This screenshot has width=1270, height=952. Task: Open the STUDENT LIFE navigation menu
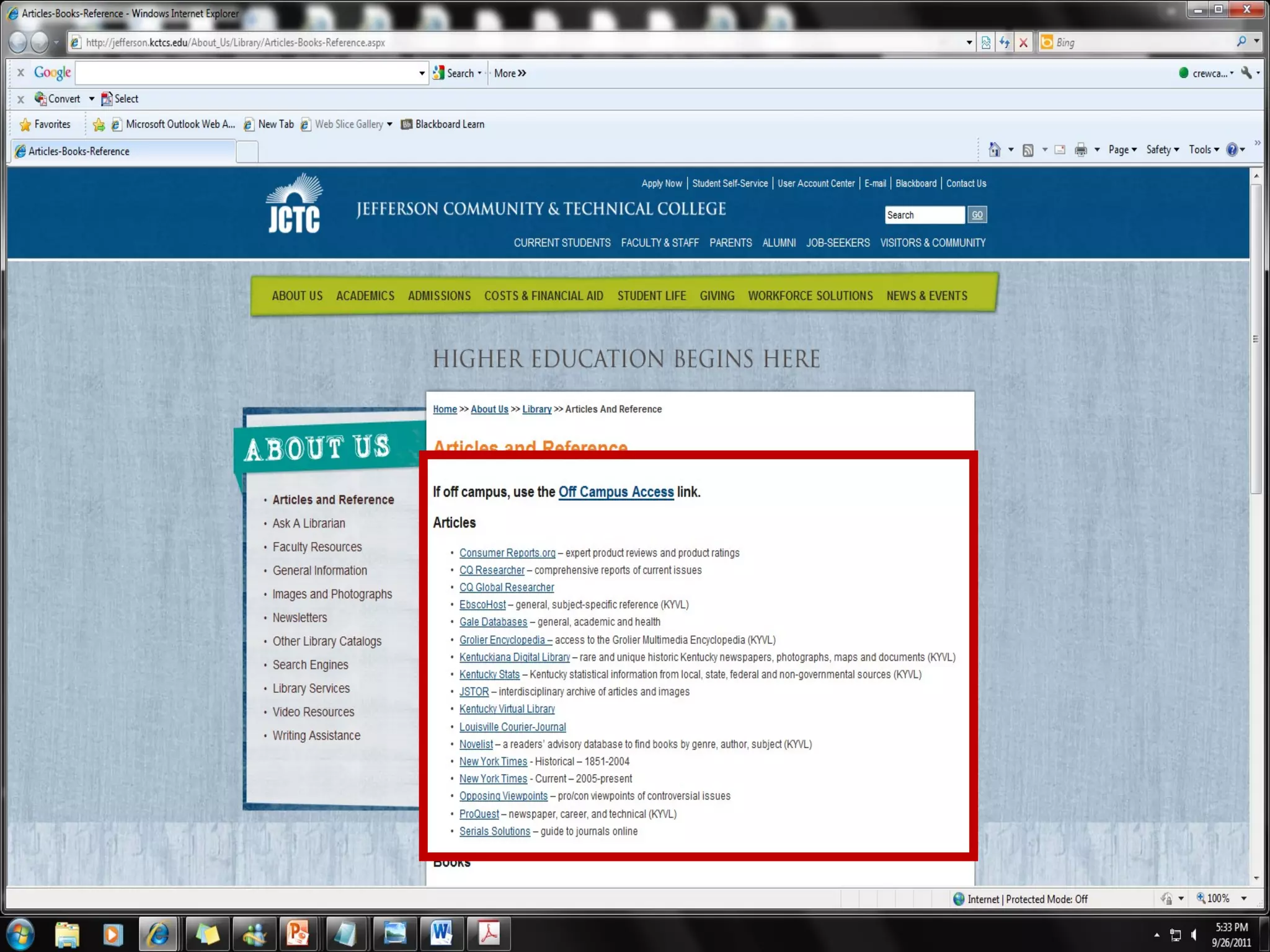pos(651,296)
